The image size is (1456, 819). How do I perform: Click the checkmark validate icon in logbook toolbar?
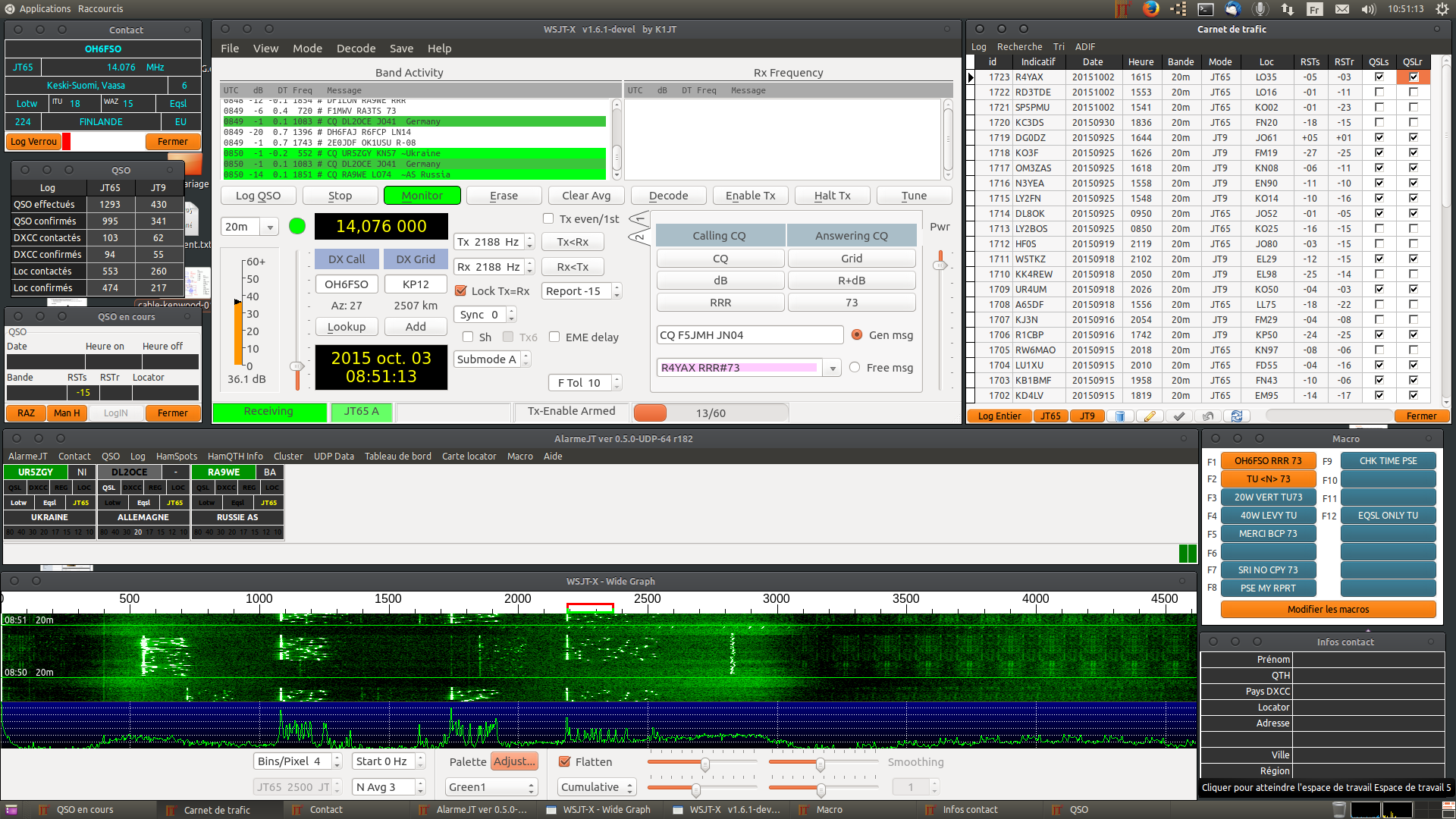[x=1178, y=416]
